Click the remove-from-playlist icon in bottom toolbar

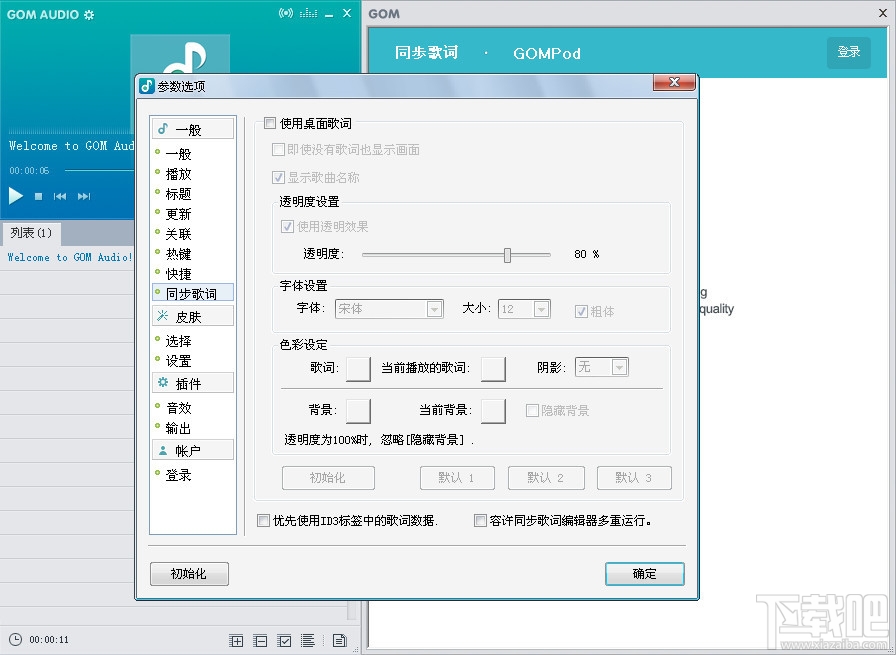coord(260,640)
